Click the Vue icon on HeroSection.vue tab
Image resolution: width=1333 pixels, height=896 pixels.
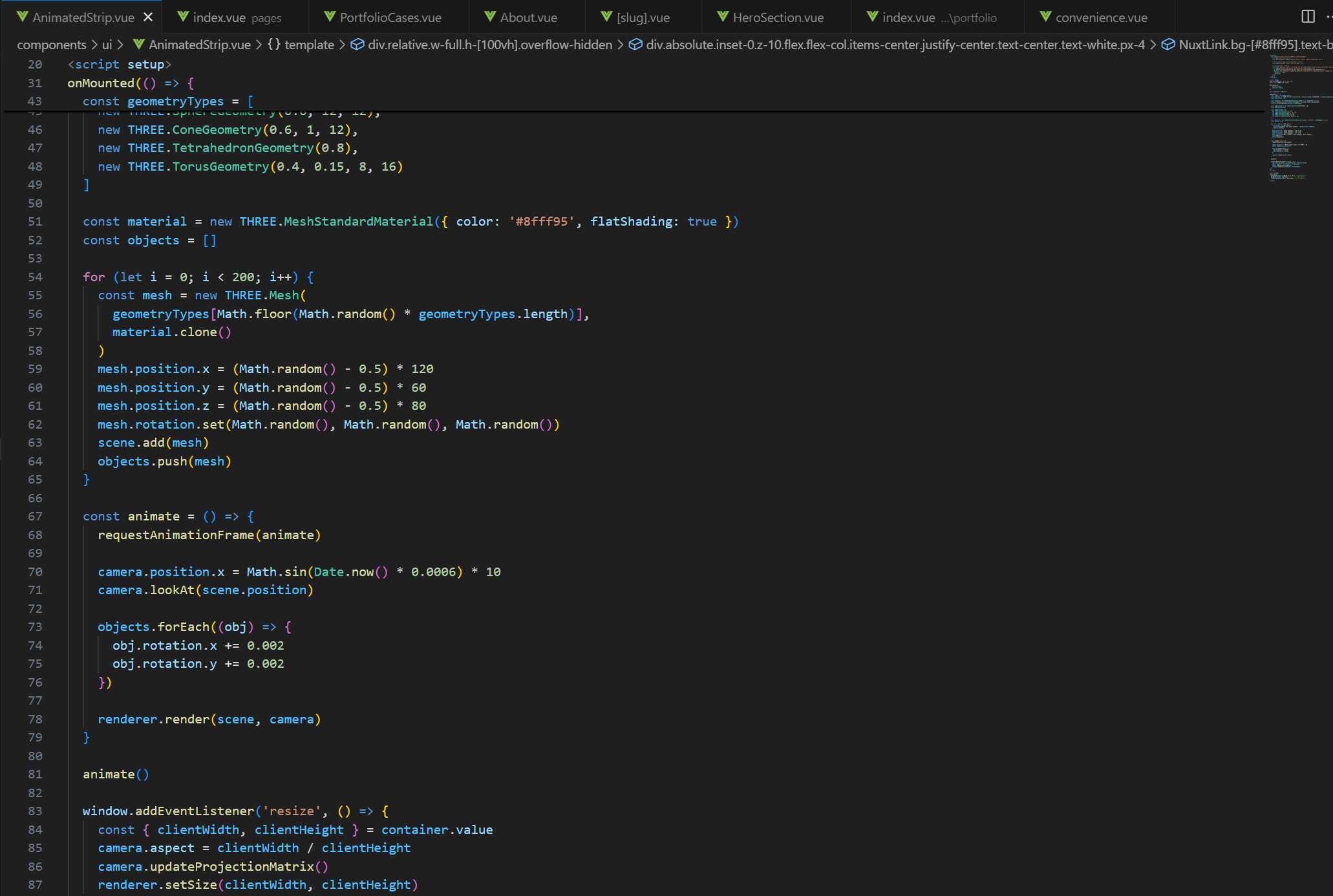[x=723, y=17]
